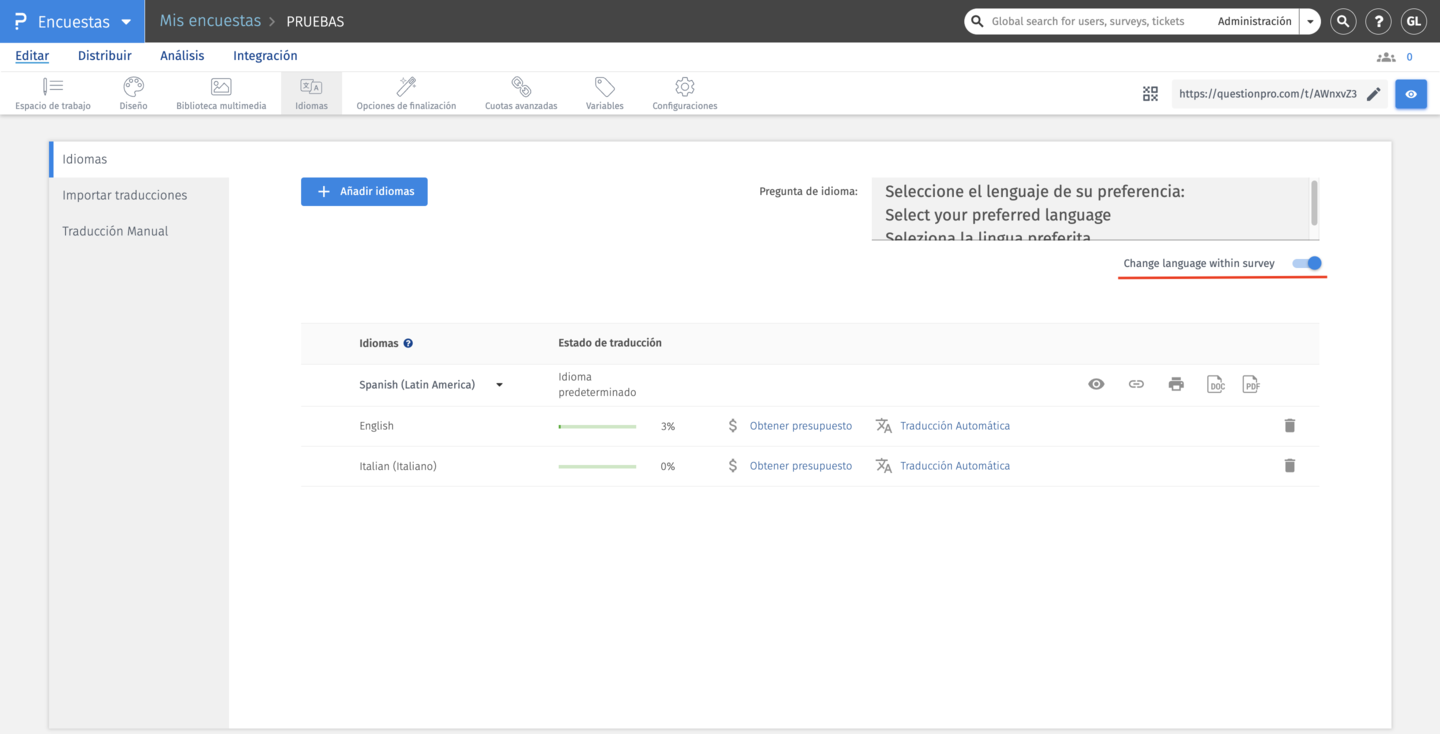Screen dimensions: 1440x734
Task: Open the Encuestas product dropdown
Action: (126, 22)
